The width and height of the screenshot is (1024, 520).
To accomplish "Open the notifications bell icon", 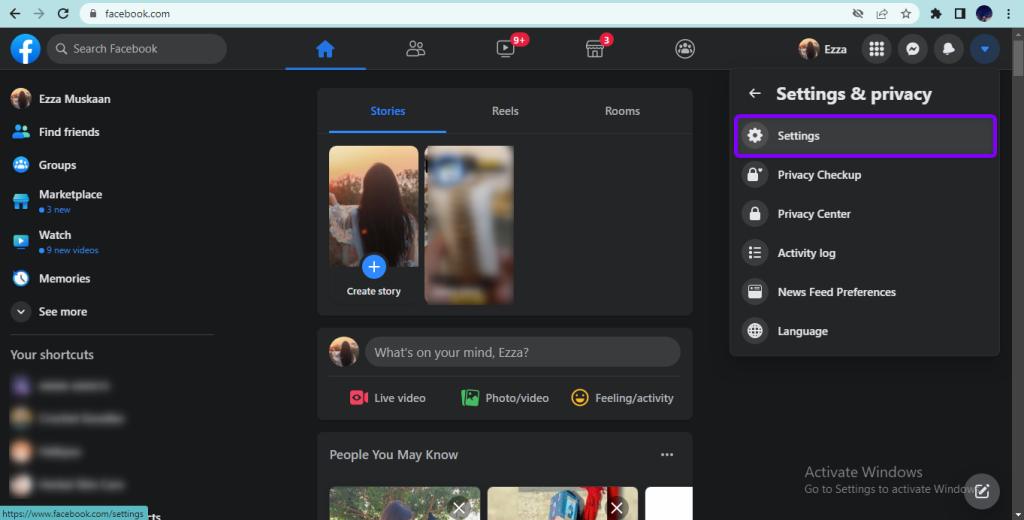I will (x=948, y=48).
